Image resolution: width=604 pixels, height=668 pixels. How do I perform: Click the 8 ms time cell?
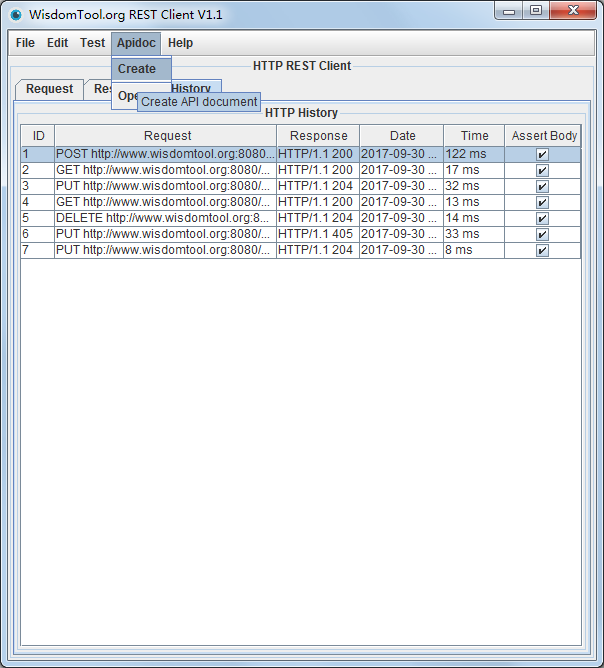coord(474,250)
